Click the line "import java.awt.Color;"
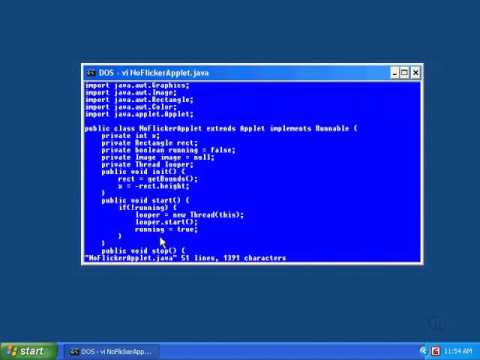This screenshot has width=480, height=360. 131,107
